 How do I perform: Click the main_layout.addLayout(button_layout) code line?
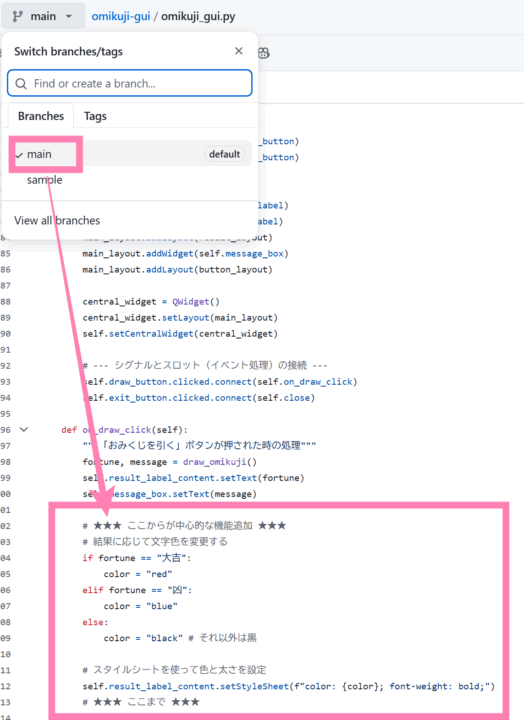tap(177, 270)
